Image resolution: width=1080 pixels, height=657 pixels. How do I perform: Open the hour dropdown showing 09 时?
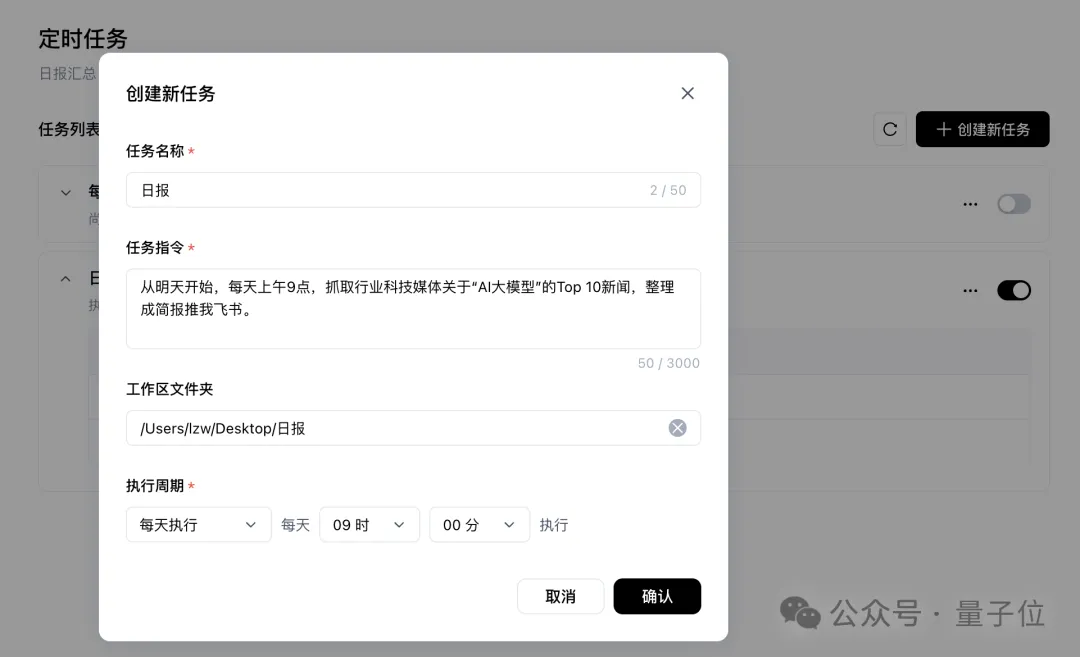click(369, 524)
